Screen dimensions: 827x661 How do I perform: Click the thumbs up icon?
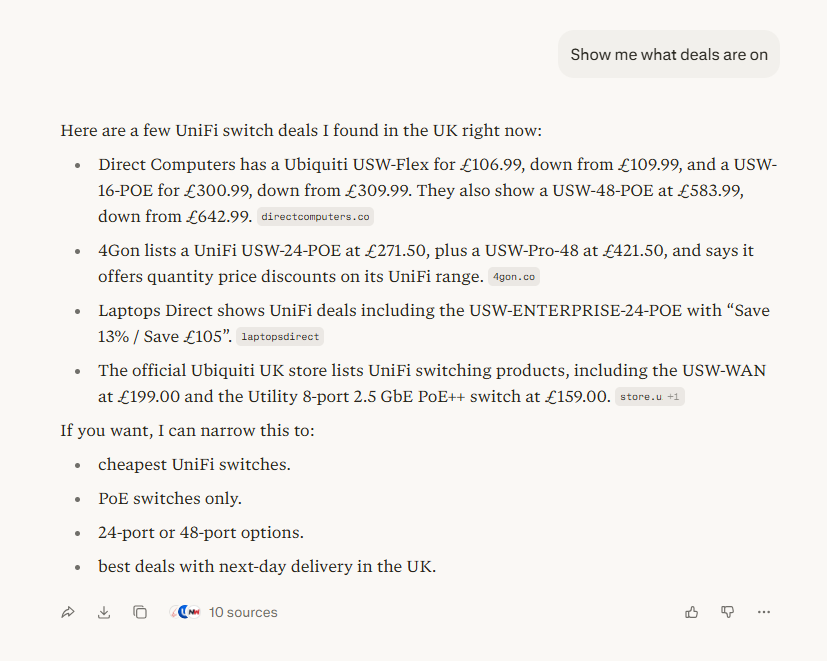coord(692,612)
